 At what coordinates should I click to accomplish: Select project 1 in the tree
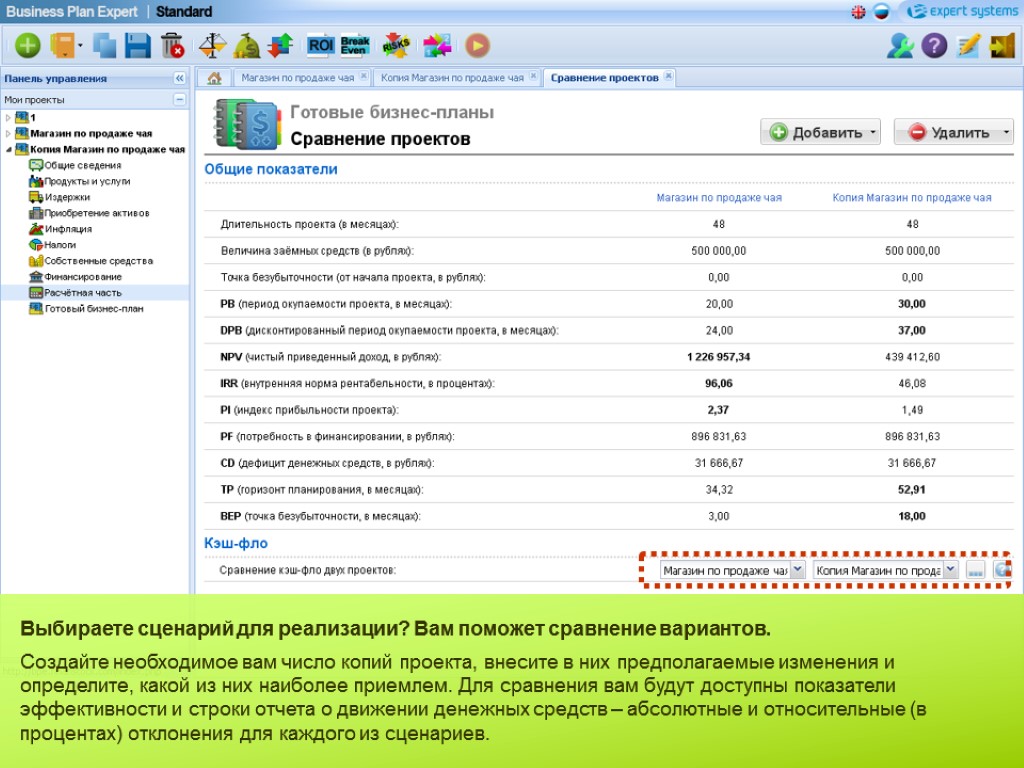coord(32,118)
